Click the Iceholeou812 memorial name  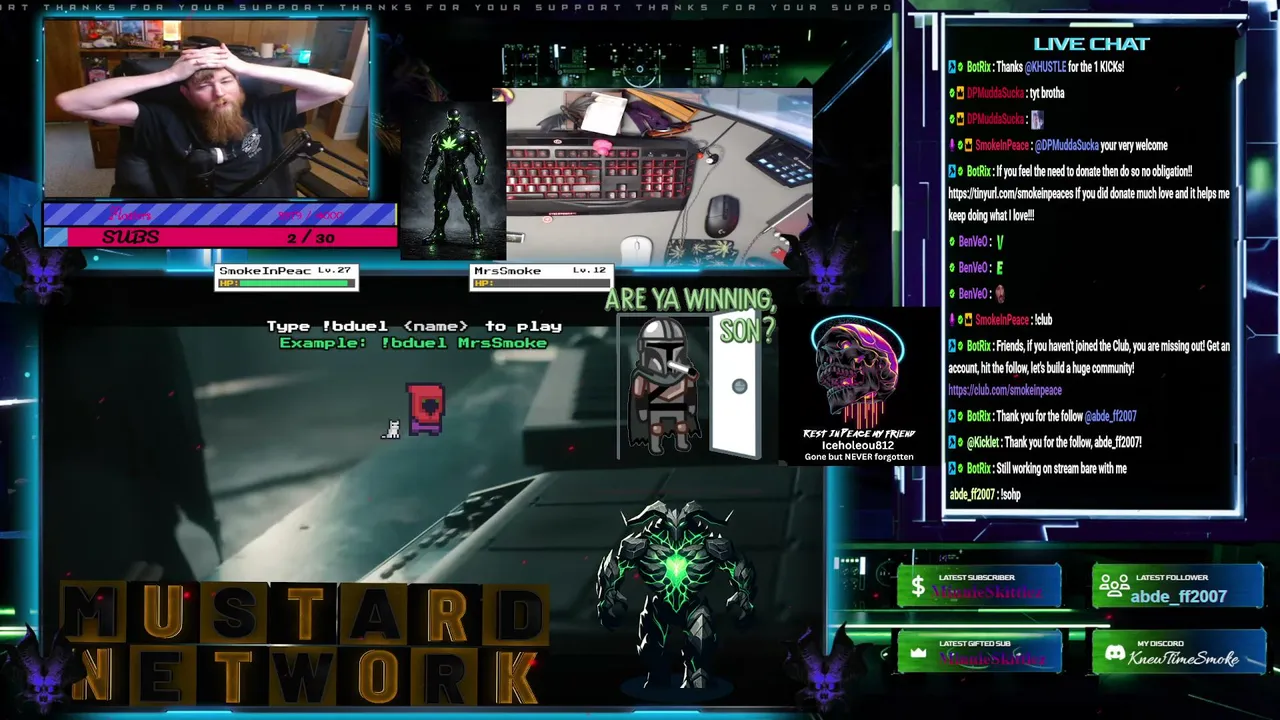pyautogui.click(x=857, y=445)
